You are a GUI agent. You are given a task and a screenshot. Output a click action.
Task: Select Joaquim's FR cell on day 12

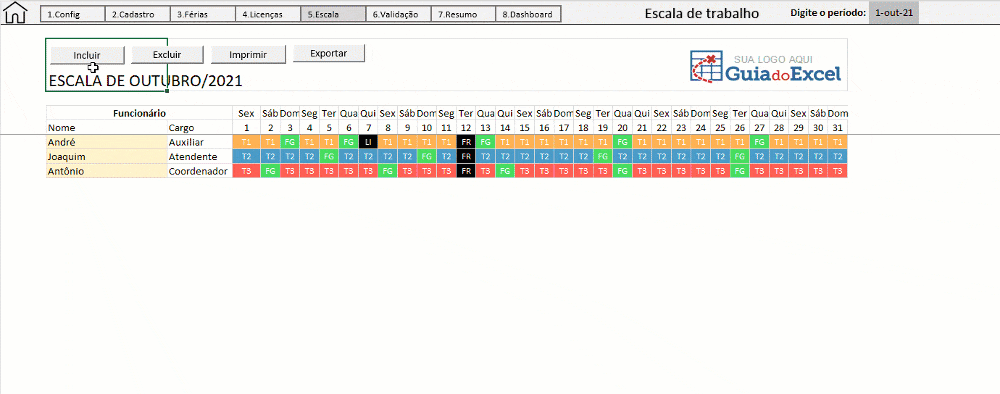point(466,157)
